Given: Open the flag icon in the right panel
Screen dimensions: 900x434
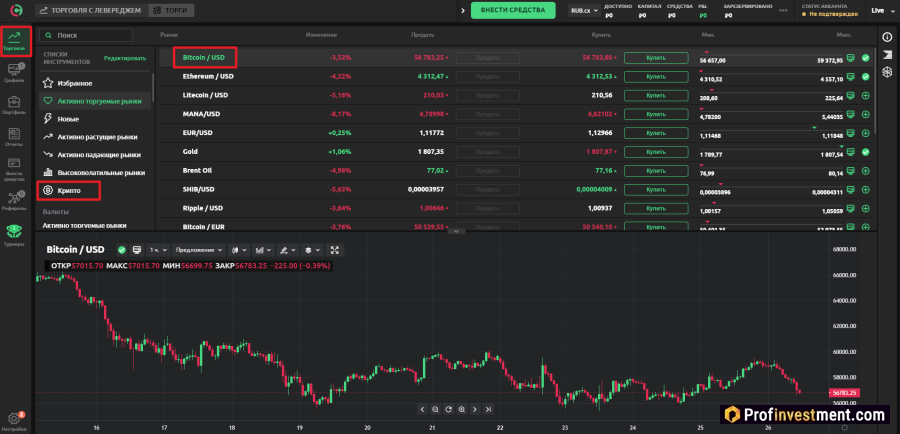Looking at the screenshot, I should tap(887, 53).
